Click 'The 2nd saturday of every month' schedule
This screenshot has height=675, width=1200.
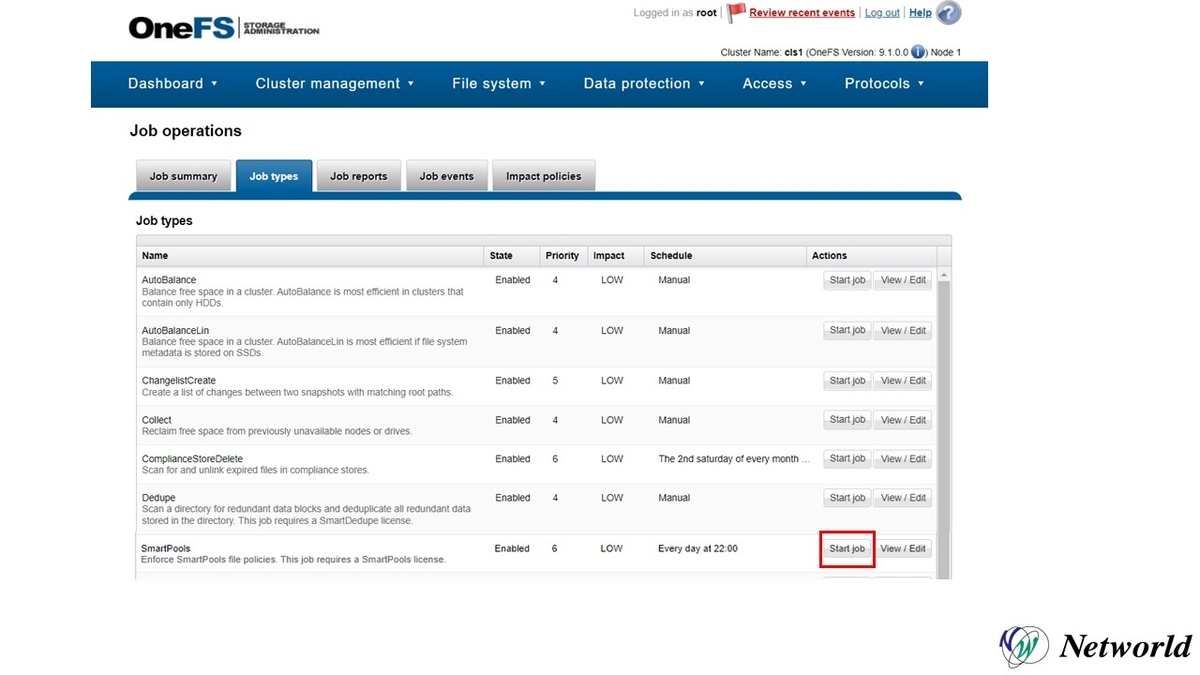click(x=734, y=459)
